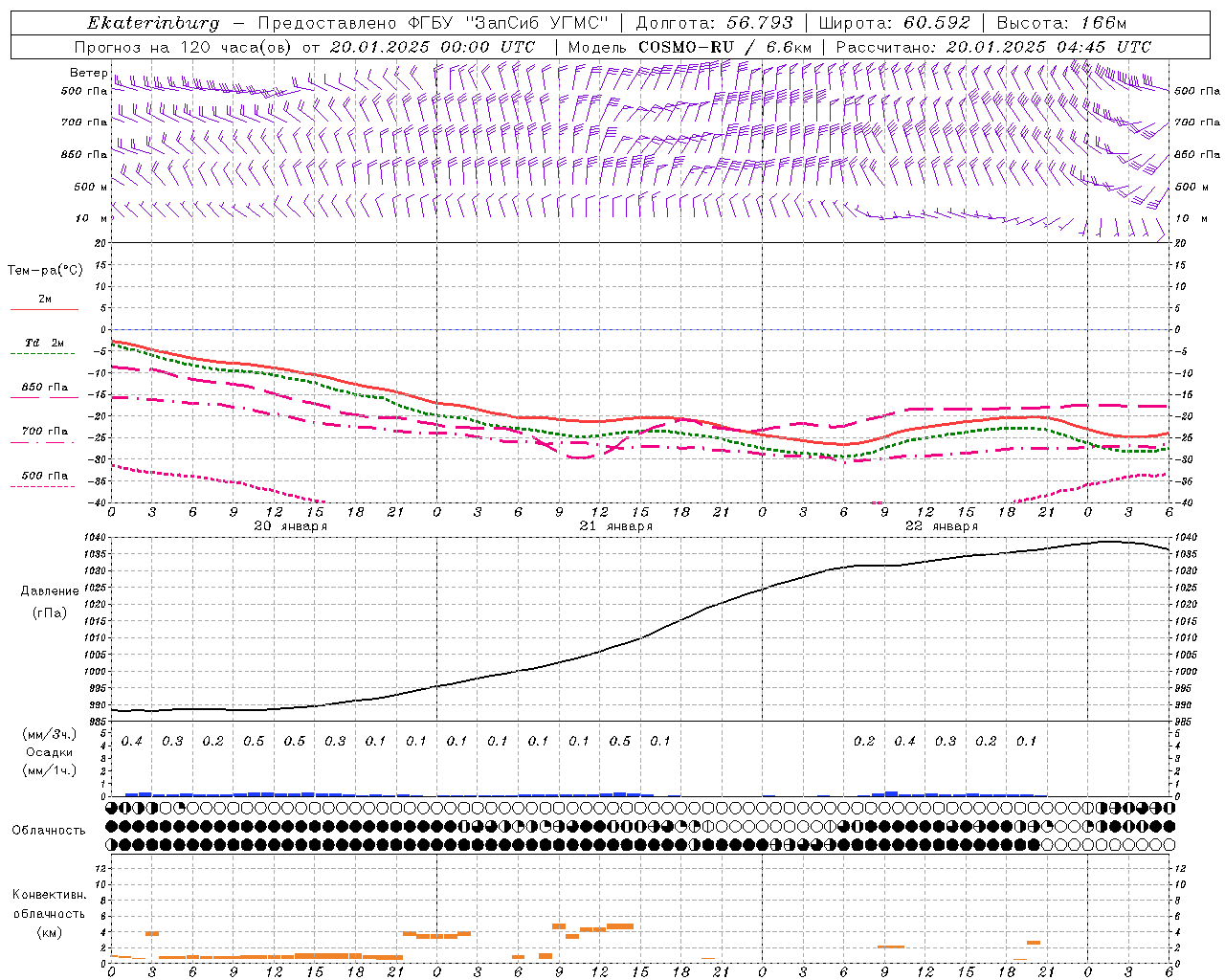Click the (км) unit label
This screenshot has height=980, width=1225.
click(49, 932)
